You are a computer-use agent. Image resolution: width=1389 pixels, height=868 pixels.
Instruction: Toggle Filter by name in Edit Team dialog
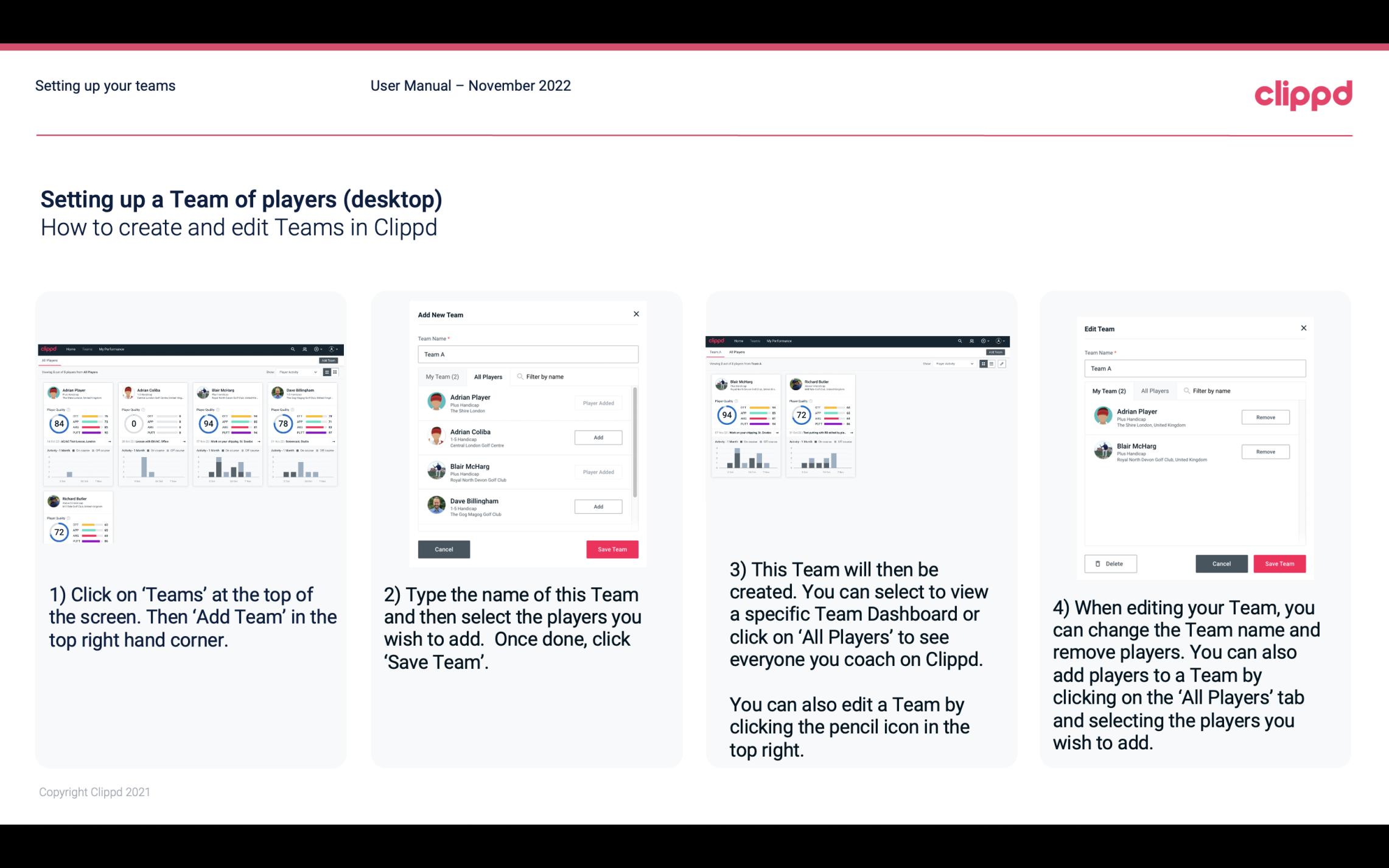[x=1209, y=390]
